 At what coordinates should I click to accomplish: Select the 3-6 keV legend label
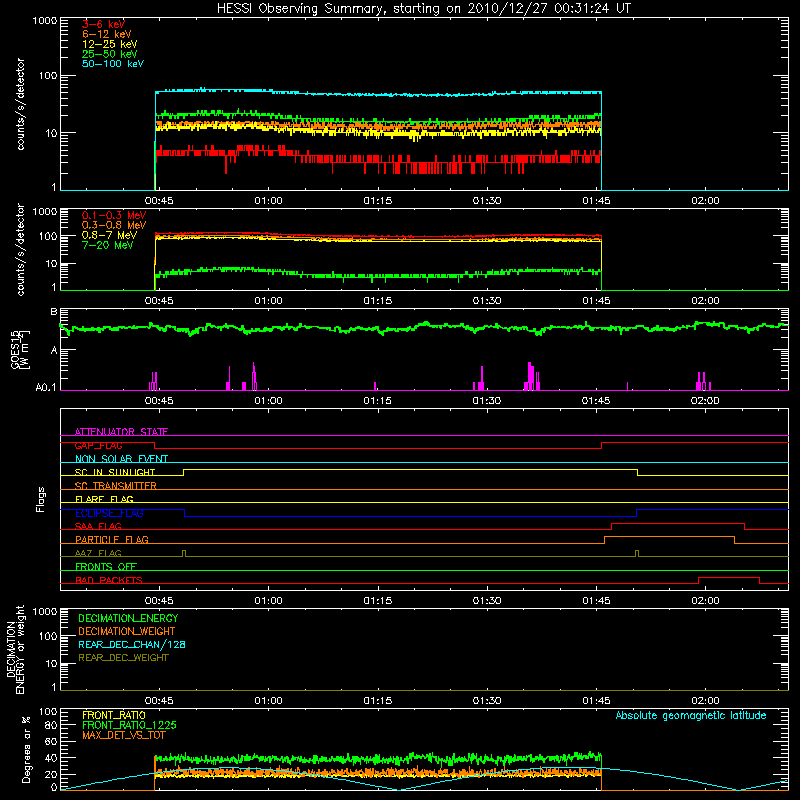(104, 24)
